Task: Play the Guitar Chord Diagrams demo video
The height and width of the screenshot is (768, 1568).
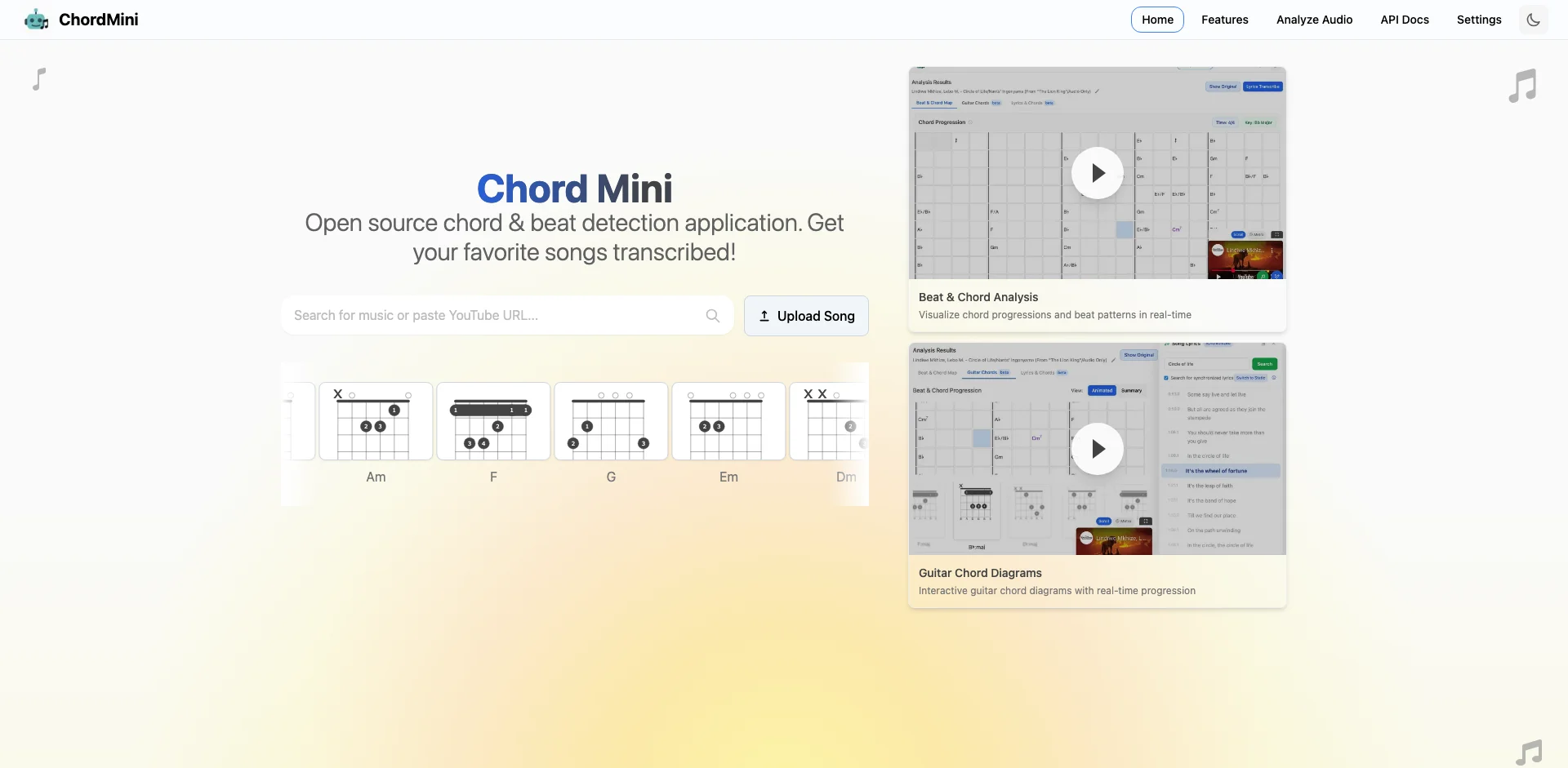Action: 1097,449
